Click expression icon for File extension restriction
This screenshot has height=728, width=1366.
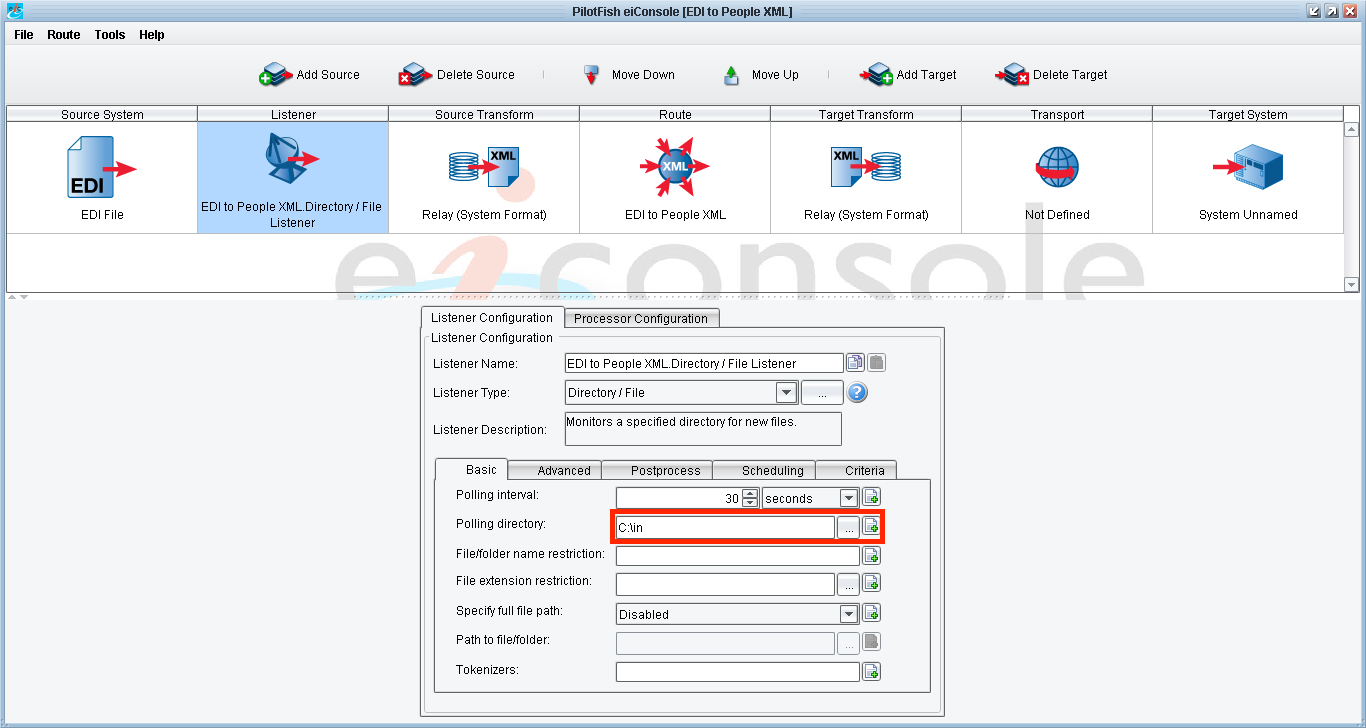point(871,583)
